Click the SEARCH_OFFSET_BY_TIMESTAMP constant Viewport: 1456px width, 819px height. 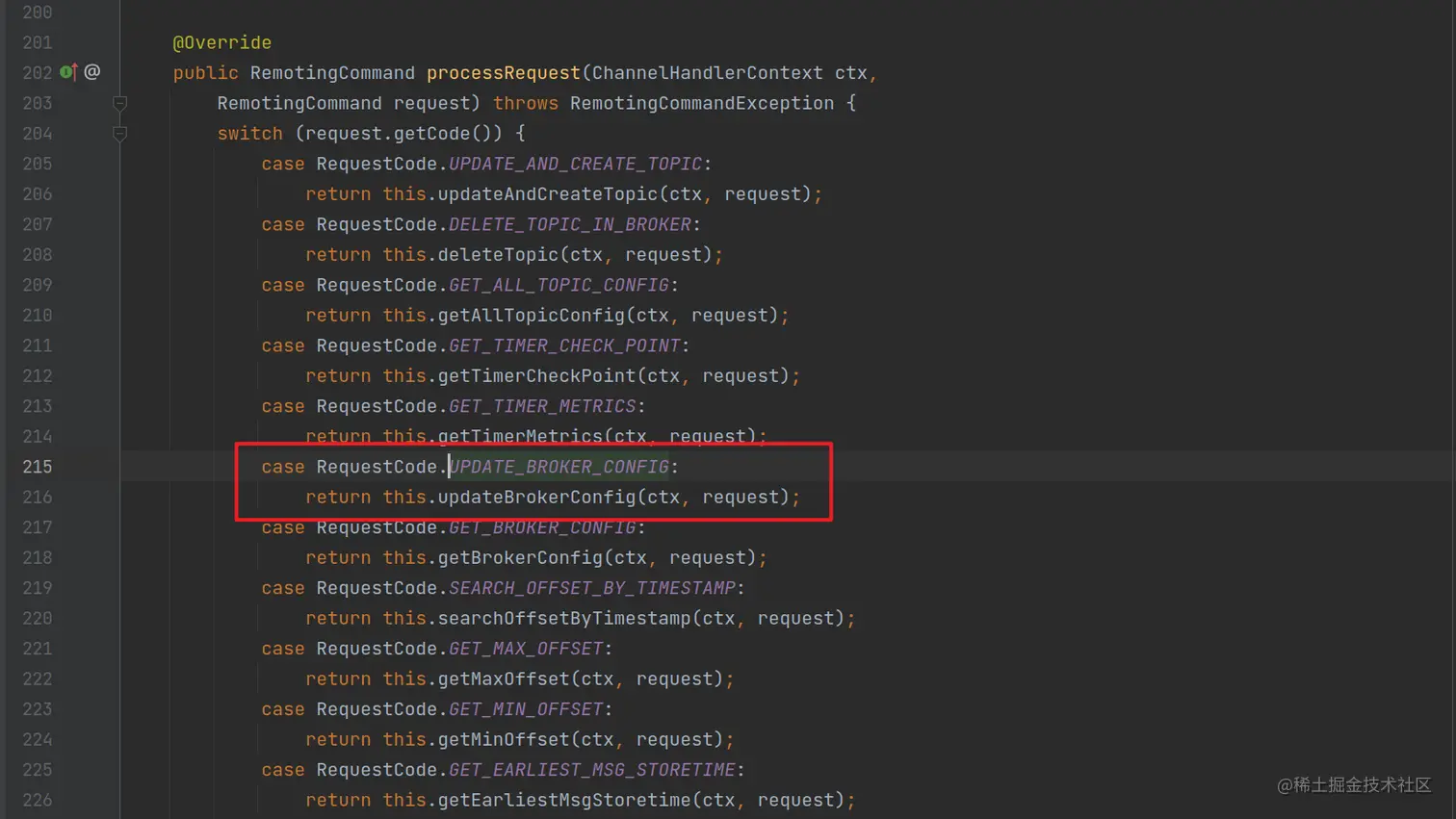[x=592, y=588]
